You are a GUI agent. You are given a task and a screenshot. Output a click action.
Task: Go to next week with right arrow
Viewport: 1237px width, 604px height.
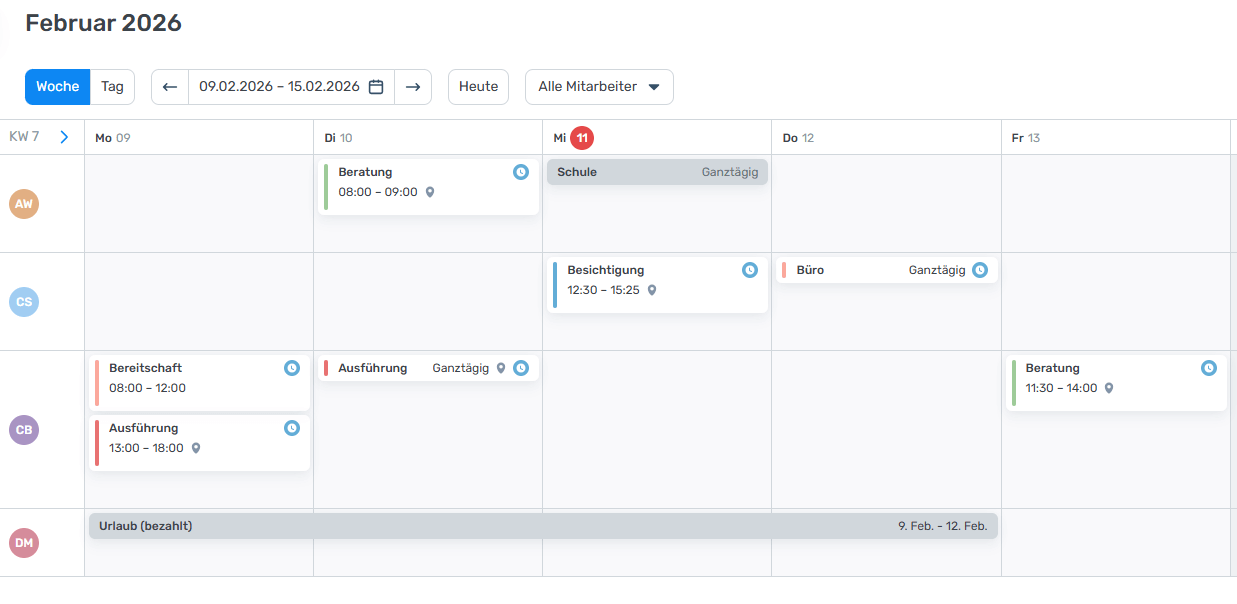pos(413,87)
